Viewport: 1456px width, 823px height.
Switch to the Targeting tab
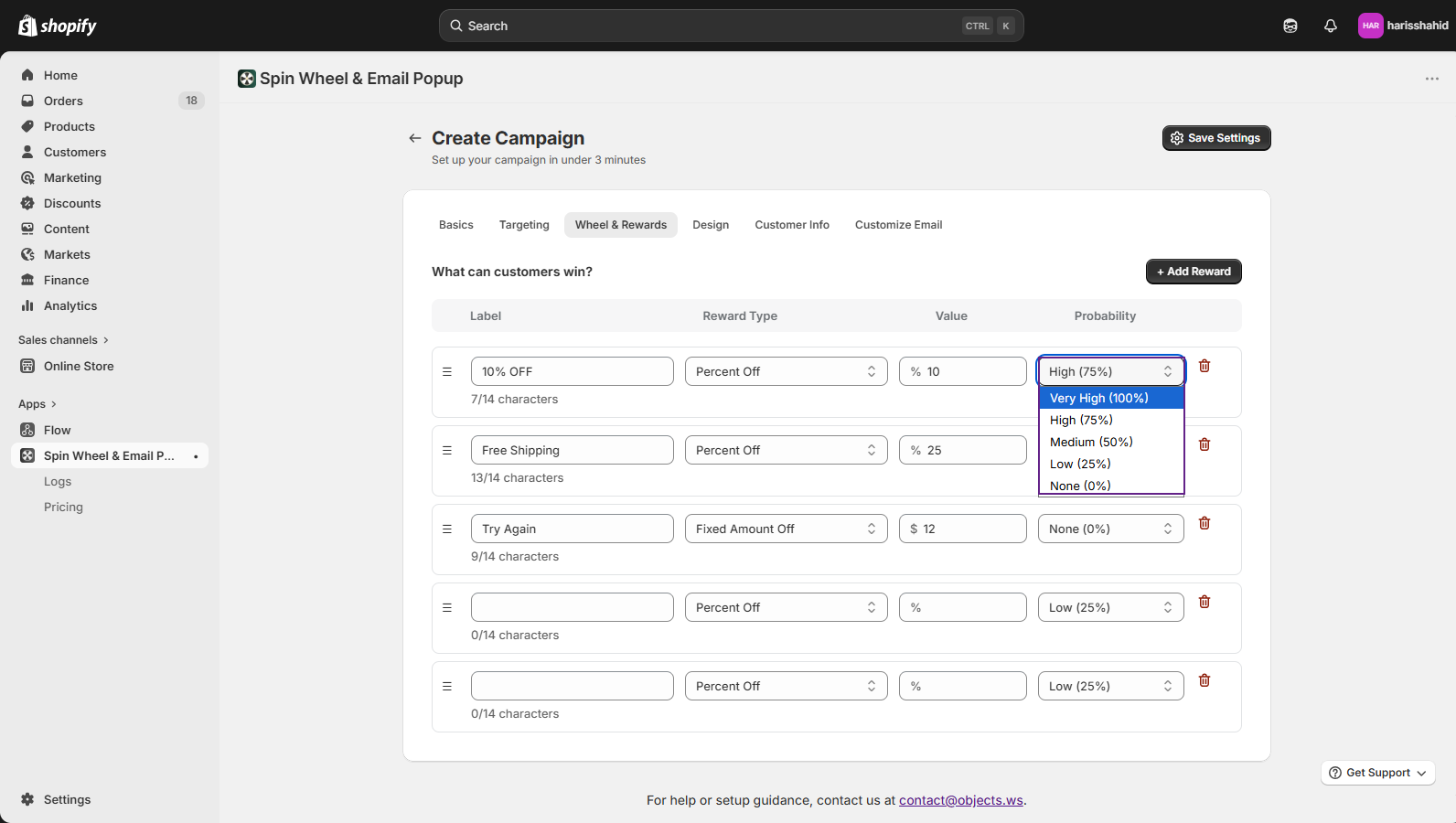(524, 225)
